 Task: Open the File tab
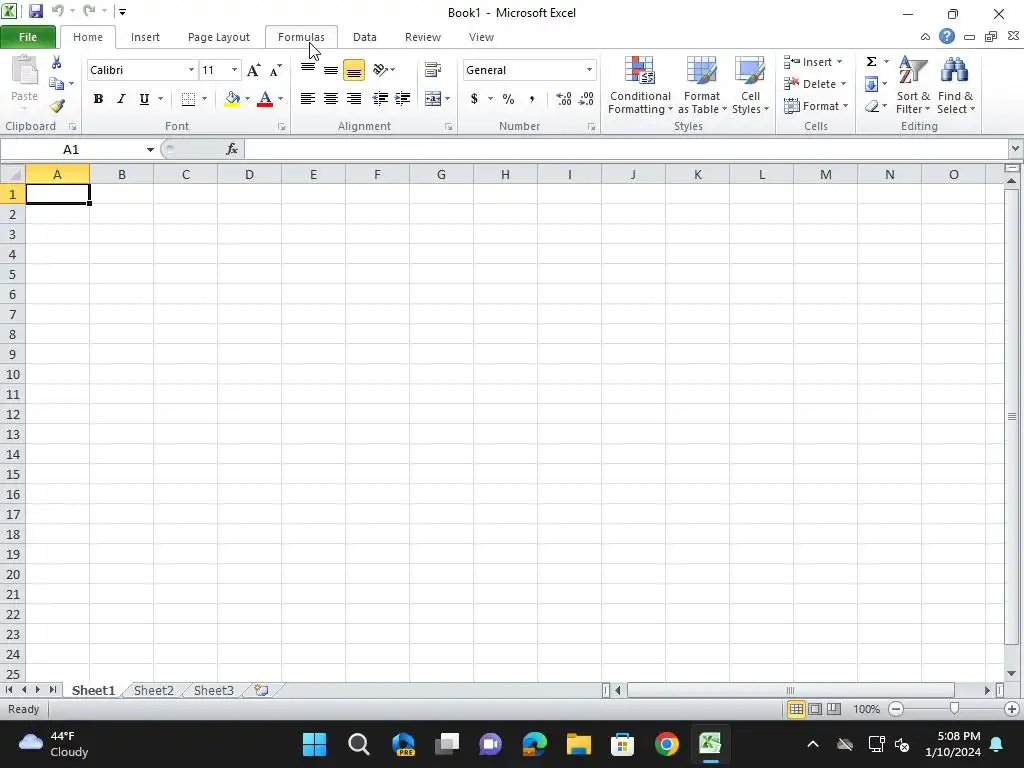27,37
